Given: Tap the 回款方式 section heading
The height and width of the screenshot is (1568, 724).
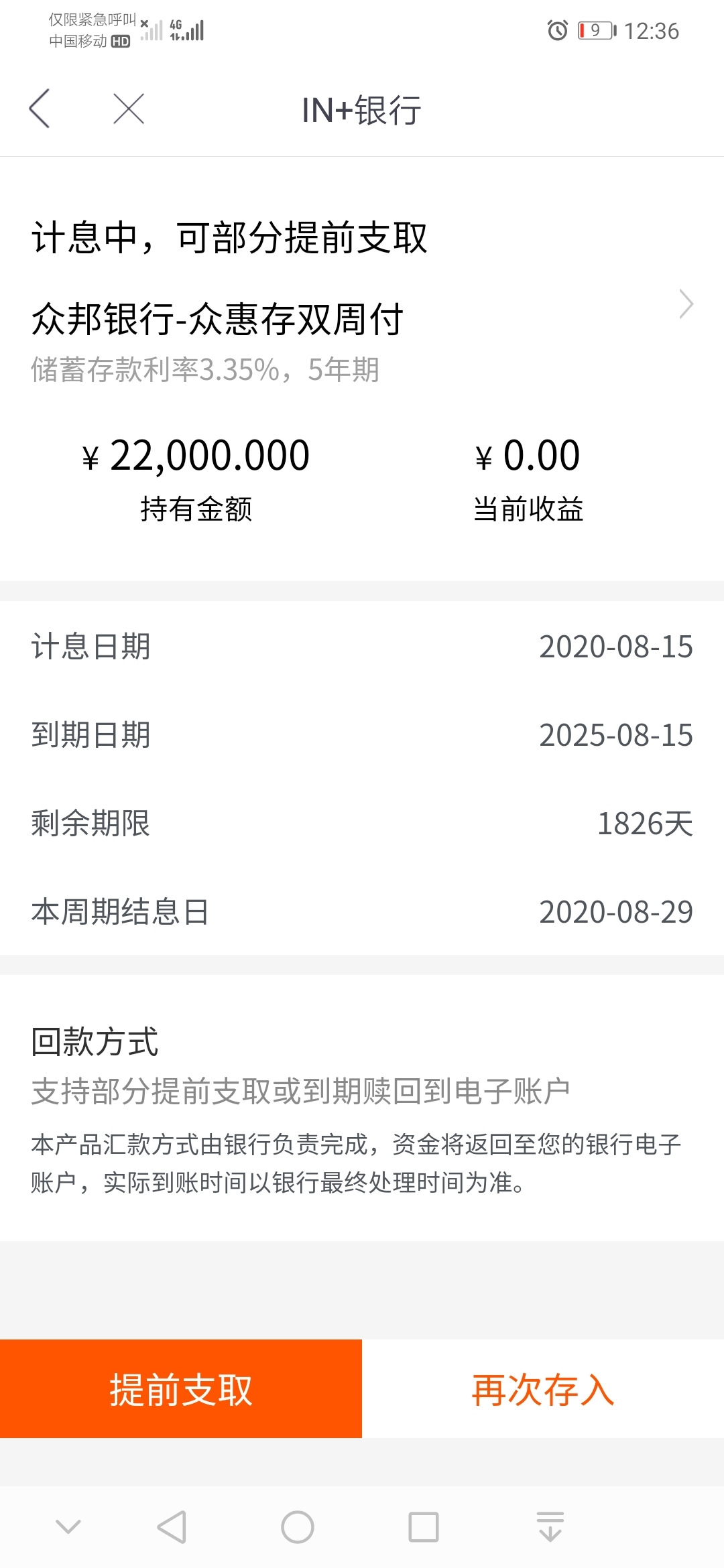Looking at the screenshot, I should tap(95, 1042).
